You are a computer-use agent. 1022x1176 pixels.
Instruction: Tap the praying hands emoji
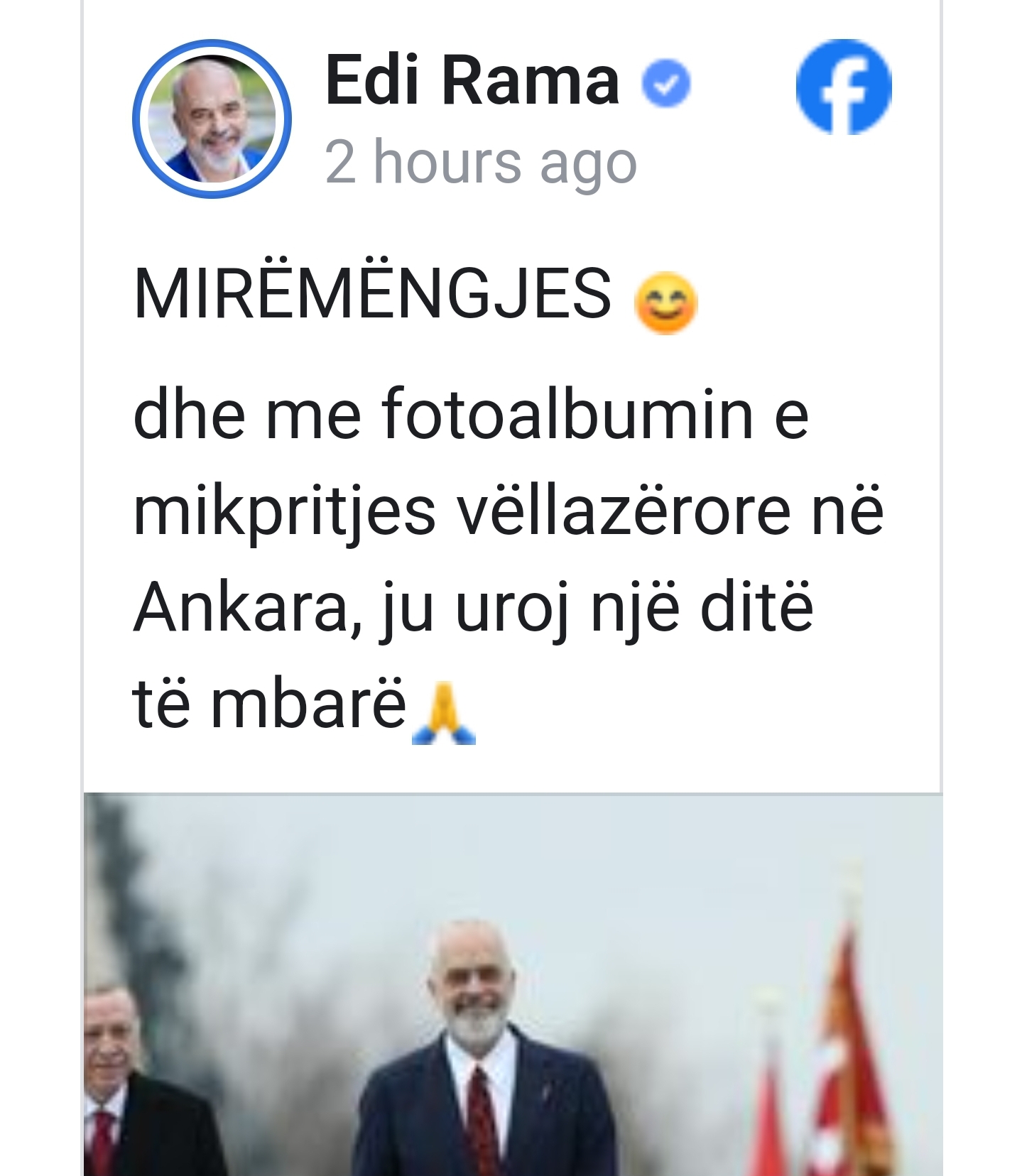(x=444, y=713)
